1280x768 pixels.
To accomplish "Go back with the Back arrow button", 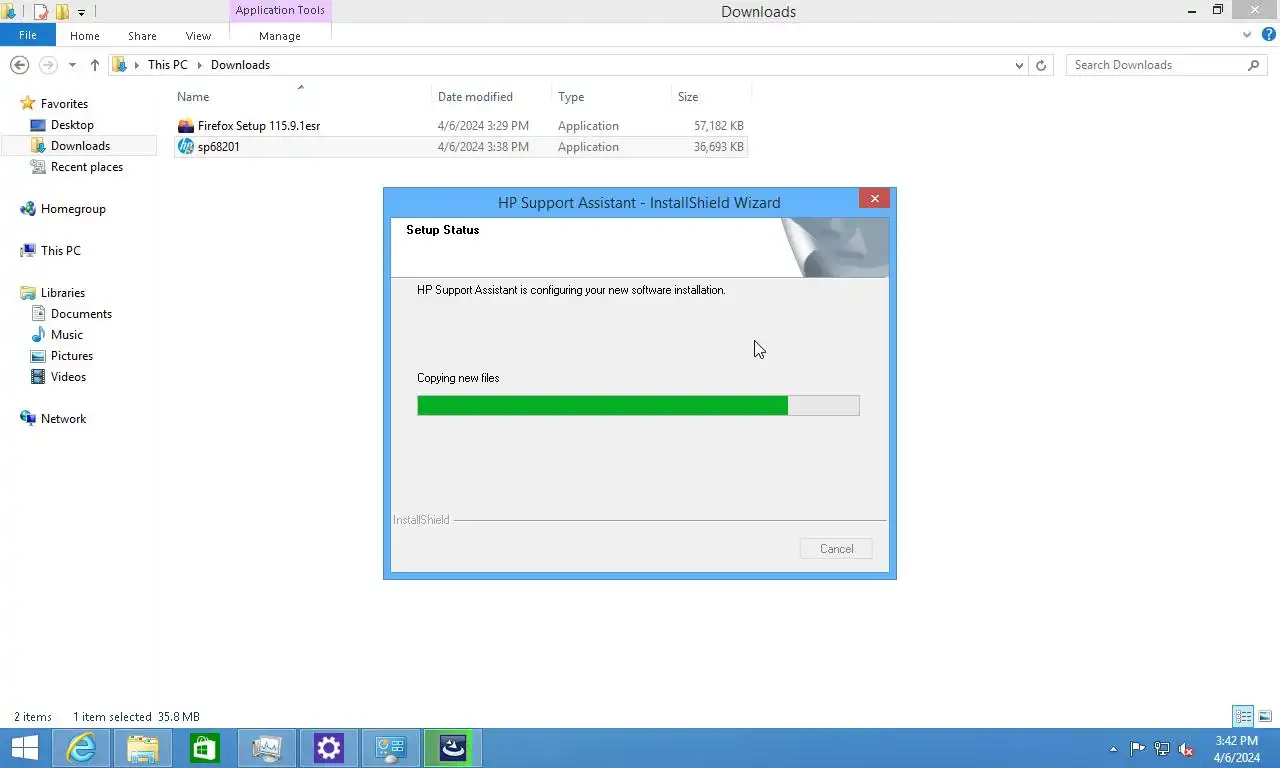I will (19, 65).
